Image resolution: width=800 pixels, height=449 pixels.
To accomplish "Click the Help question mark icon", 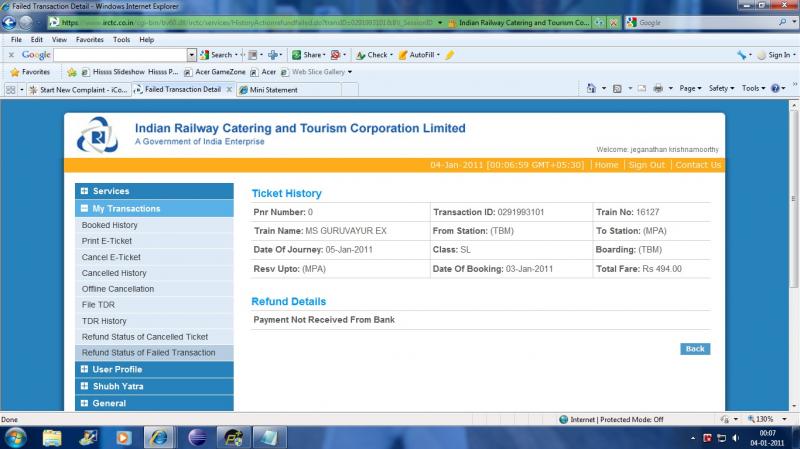I will point(775,88).
